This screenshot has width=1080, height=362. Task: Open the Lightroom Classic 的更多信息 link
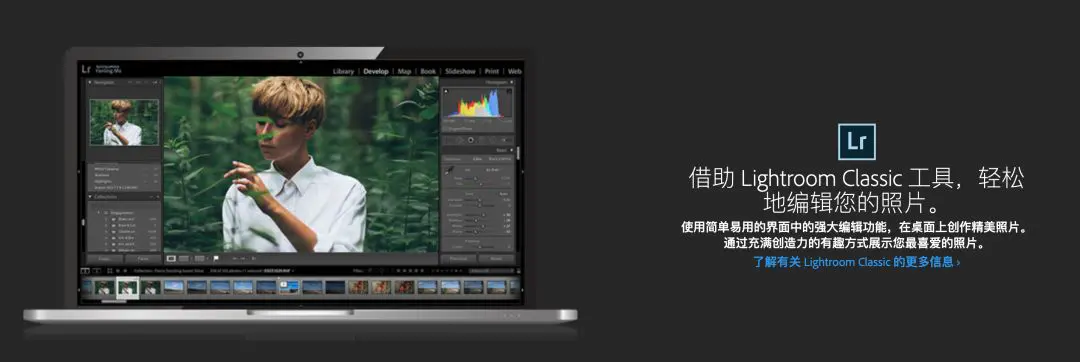(x=856, y=262)
